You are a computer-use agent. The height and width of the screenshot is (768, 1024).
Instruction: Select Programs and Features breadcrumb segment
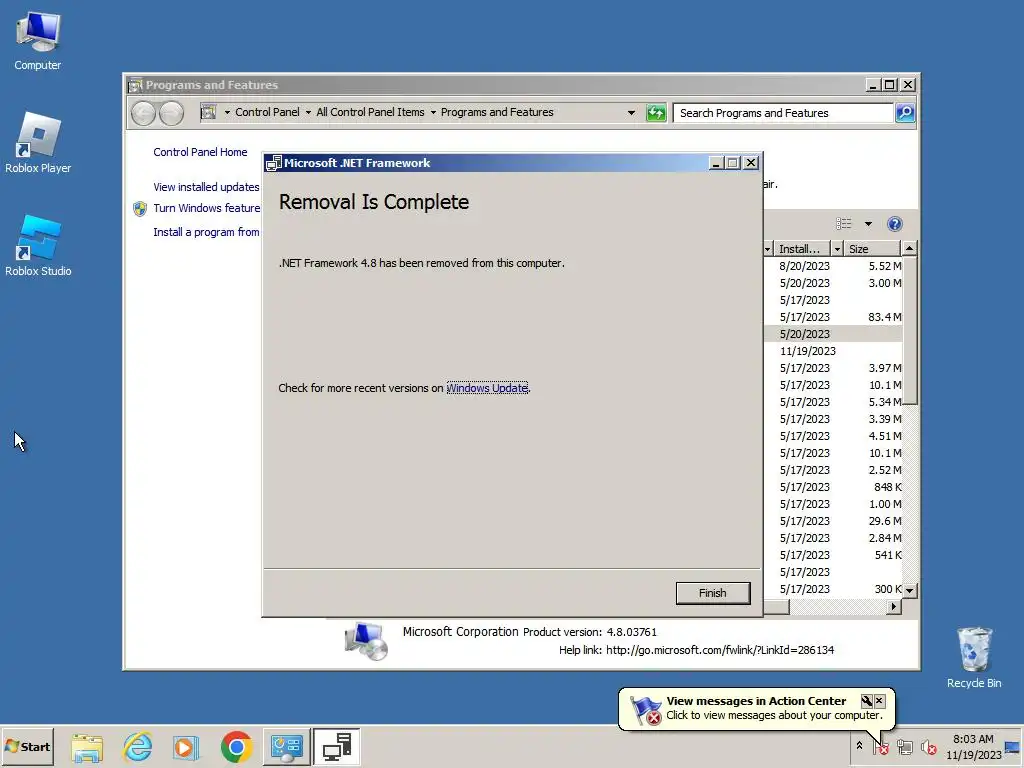pyautogui.click(x=497, y=112)
